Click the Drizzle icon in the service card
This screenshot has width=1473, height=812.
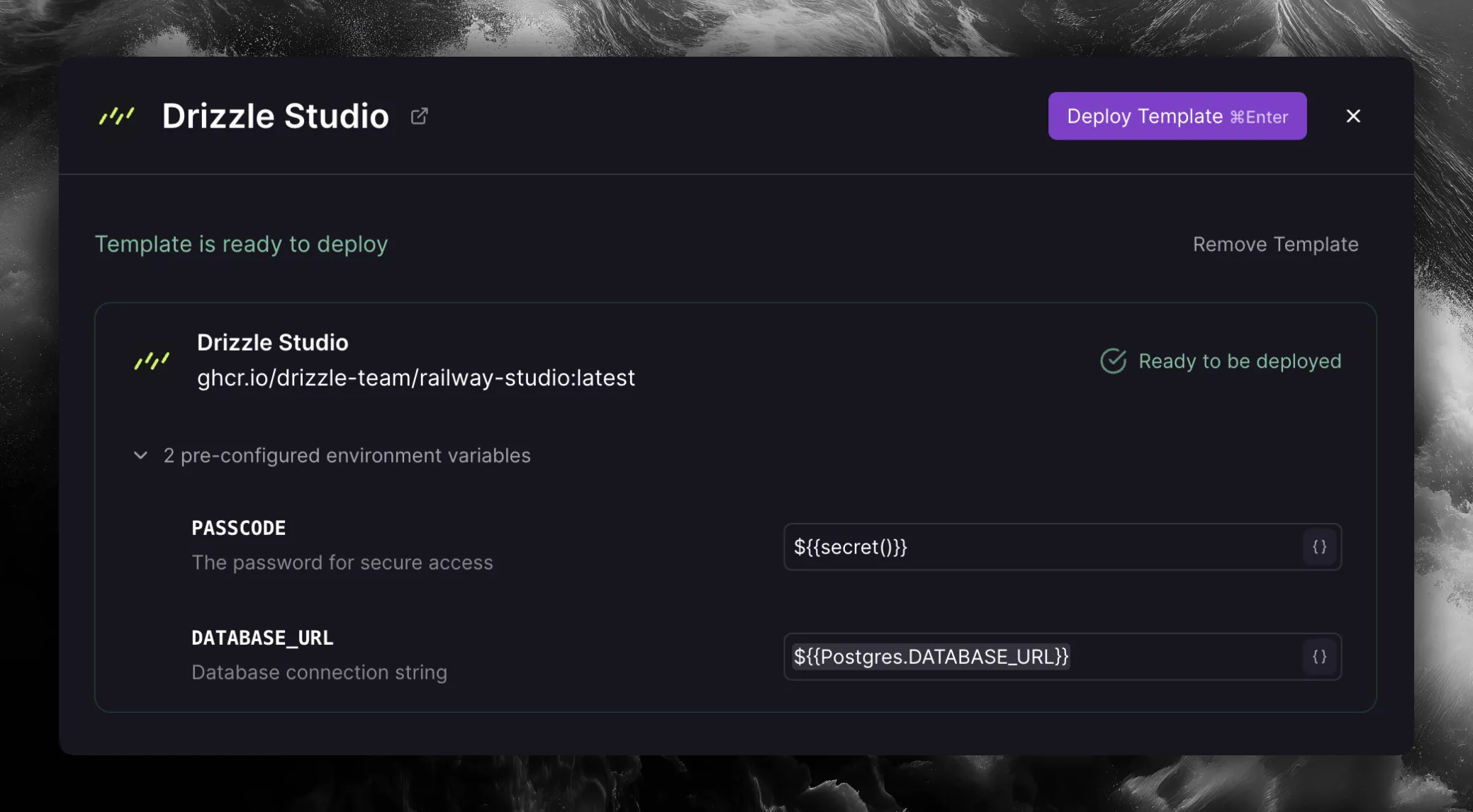pos(152,361)
